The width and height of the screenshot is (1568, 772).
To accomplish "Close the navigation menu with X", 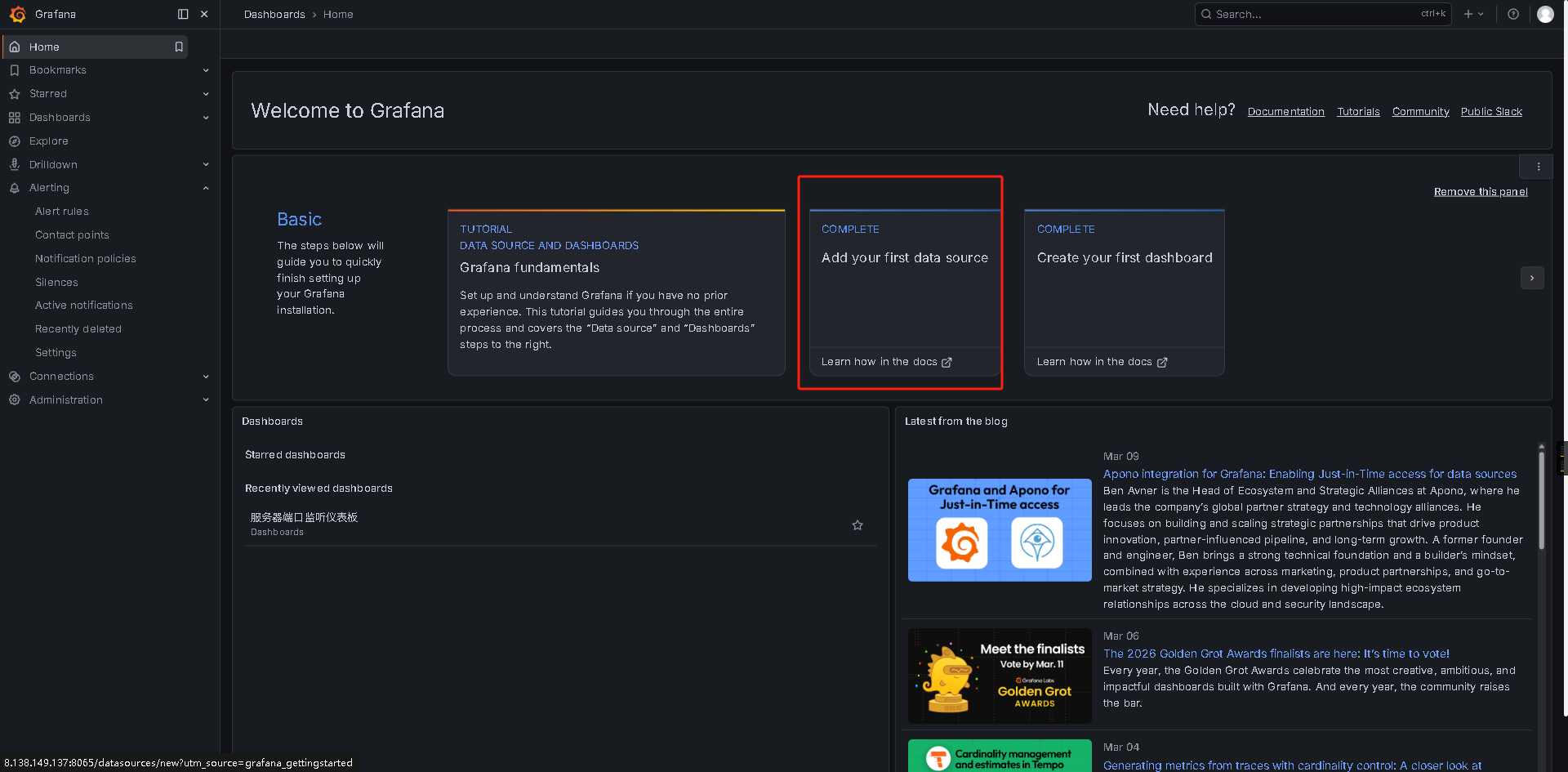I will click(204, 14).
